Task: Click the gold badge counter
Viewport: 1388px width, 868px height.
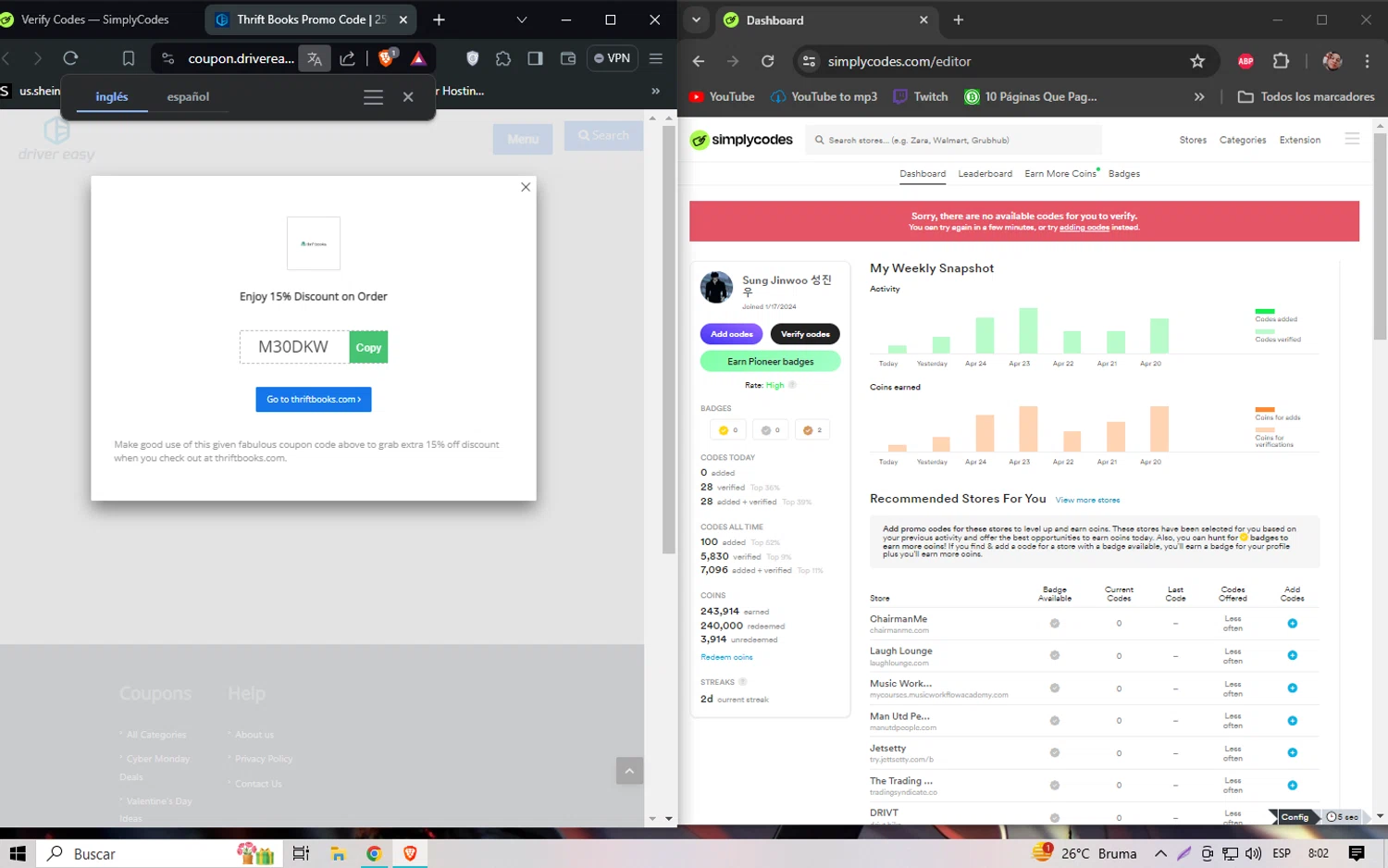Action: pyautogui.click(x=728, y=430)
